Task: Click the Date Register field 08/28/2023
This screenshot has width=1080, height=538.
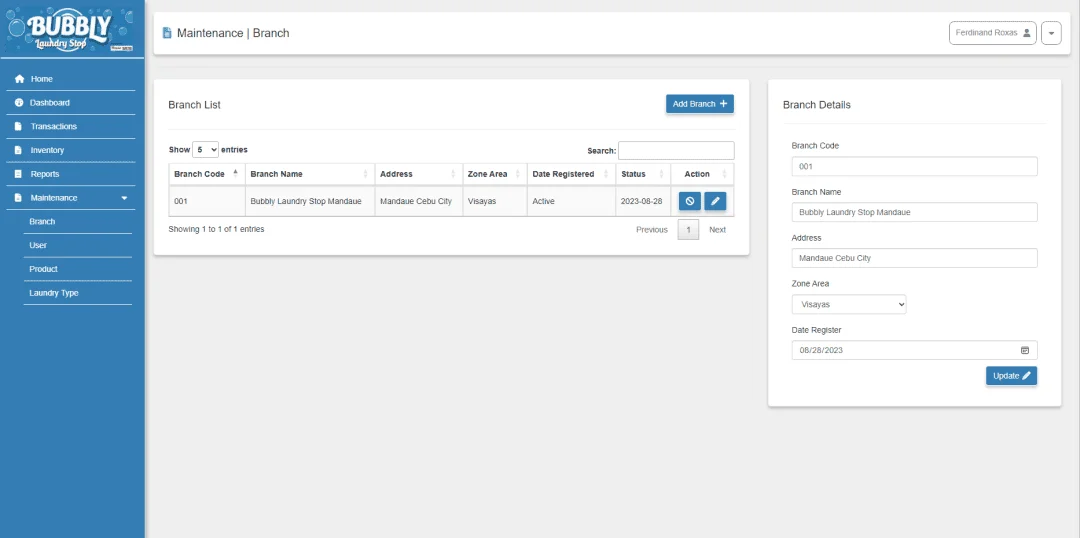Action: pyautogui.click(x=914, y=350)
